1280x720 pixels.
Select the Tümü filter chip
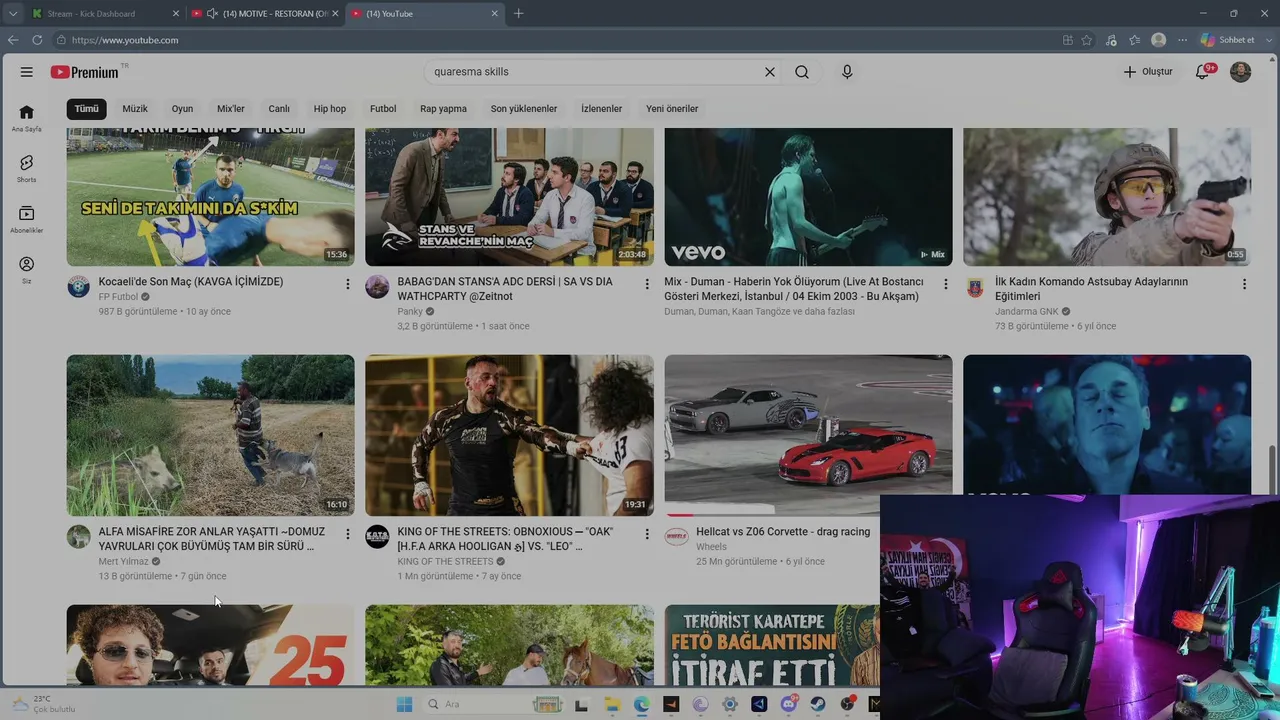coord(87,109)
